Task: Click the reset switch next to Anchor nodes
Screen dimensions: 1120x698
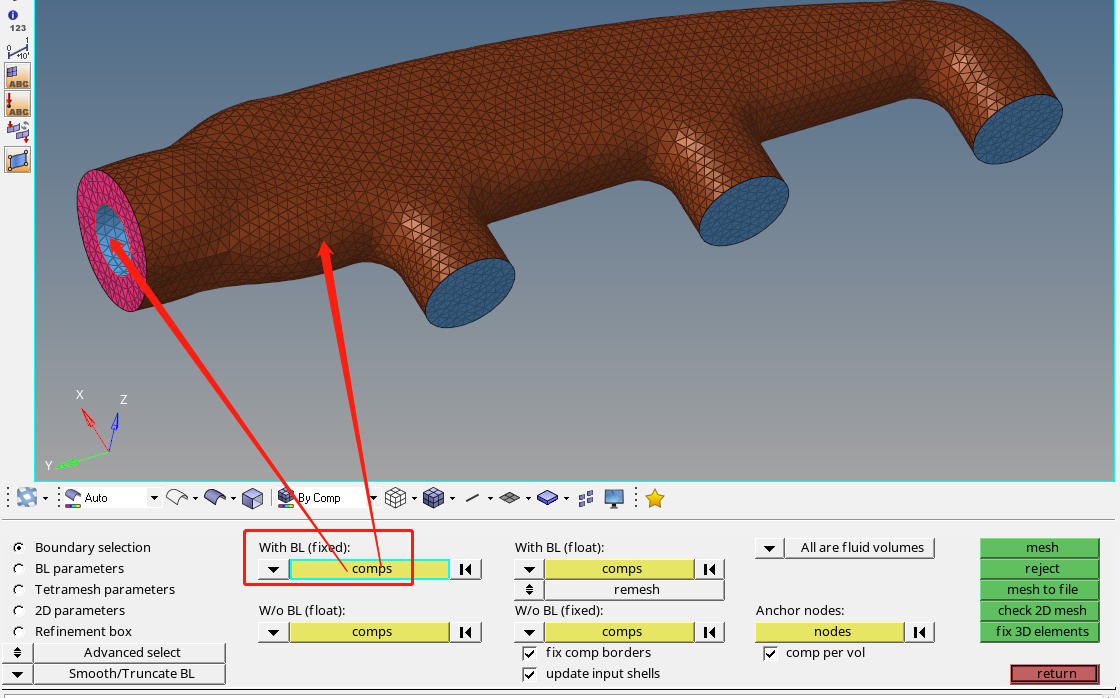Action: coord(921,631)
